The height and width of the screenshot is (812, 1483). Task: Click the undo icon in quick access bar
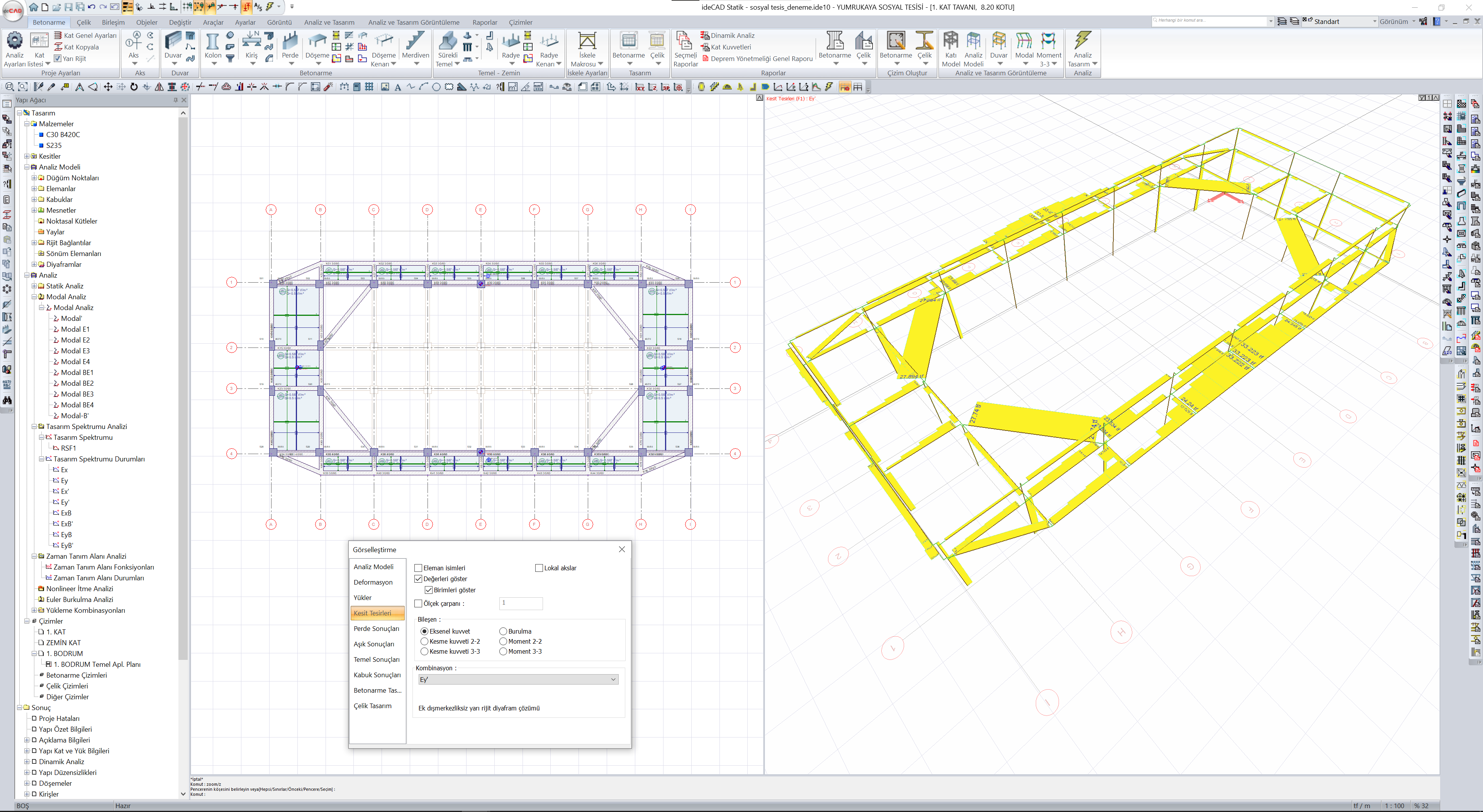(x=91, y=7)
